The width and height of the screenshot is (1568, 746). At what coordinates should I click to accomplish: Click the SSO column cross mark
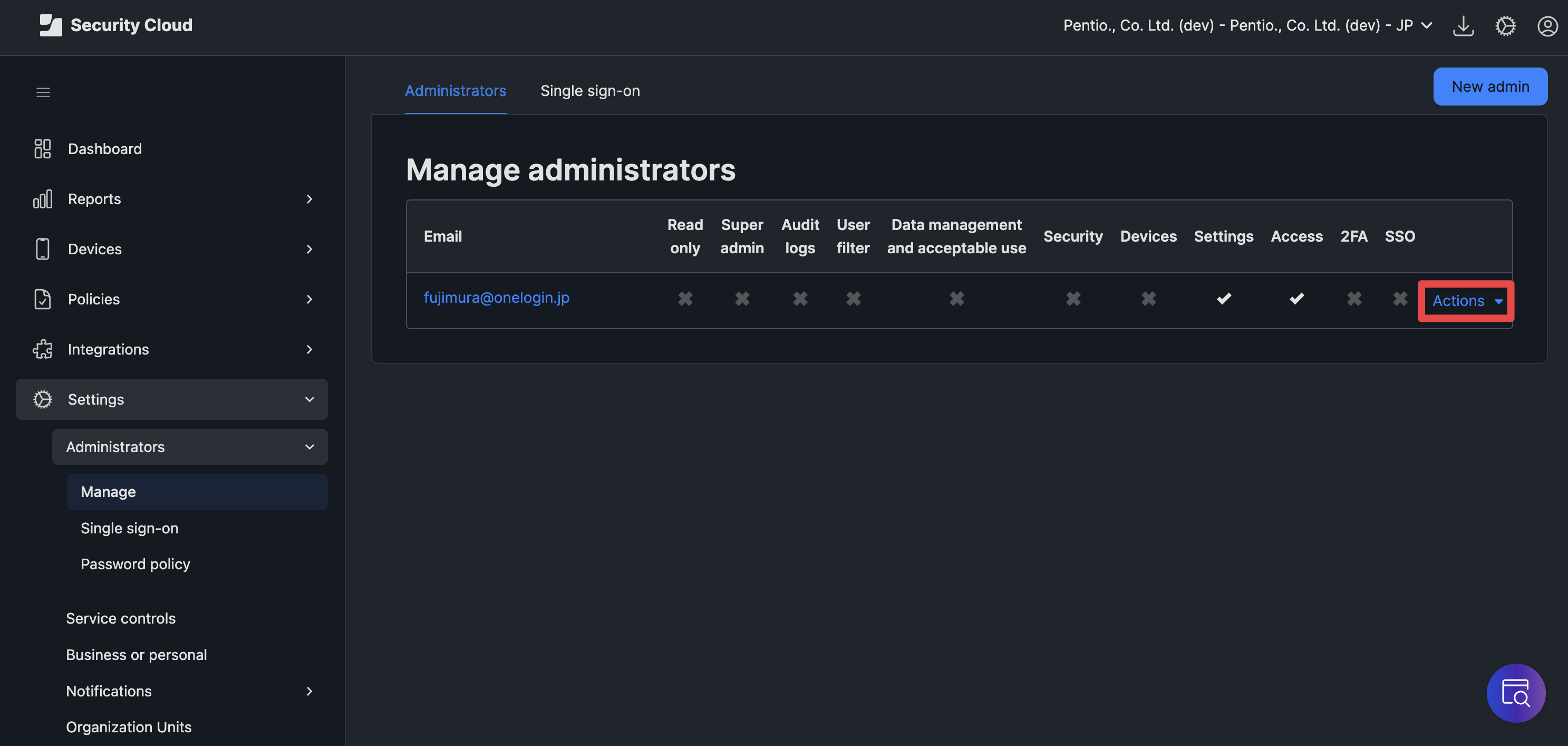coord(1400,299)
